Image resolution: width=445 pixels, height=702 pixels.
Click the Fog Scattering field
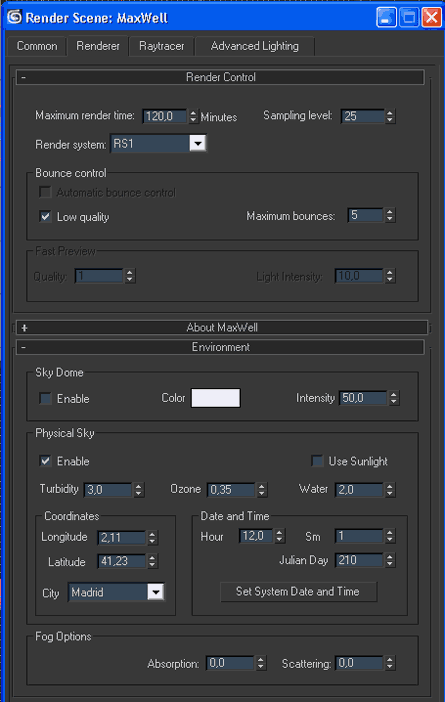pos(359,663)
